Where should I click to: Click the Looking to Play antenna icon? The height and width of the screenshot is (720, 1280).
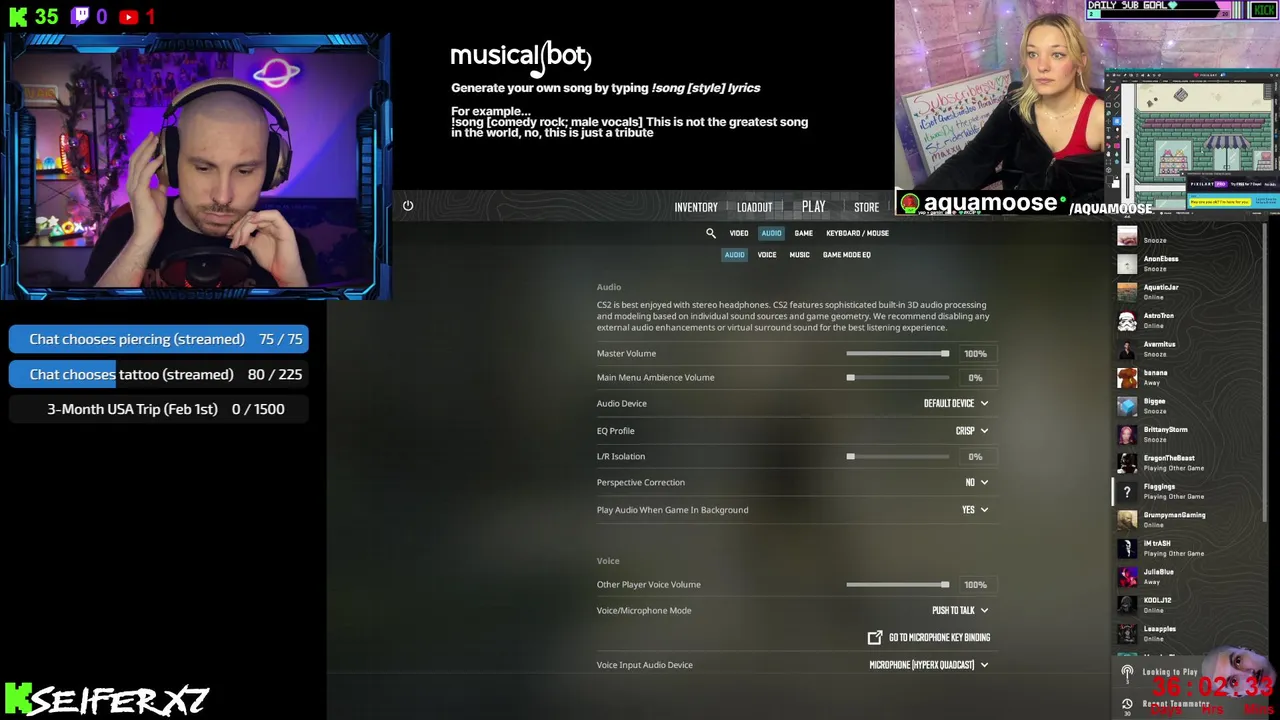(x=1127, y=673)
